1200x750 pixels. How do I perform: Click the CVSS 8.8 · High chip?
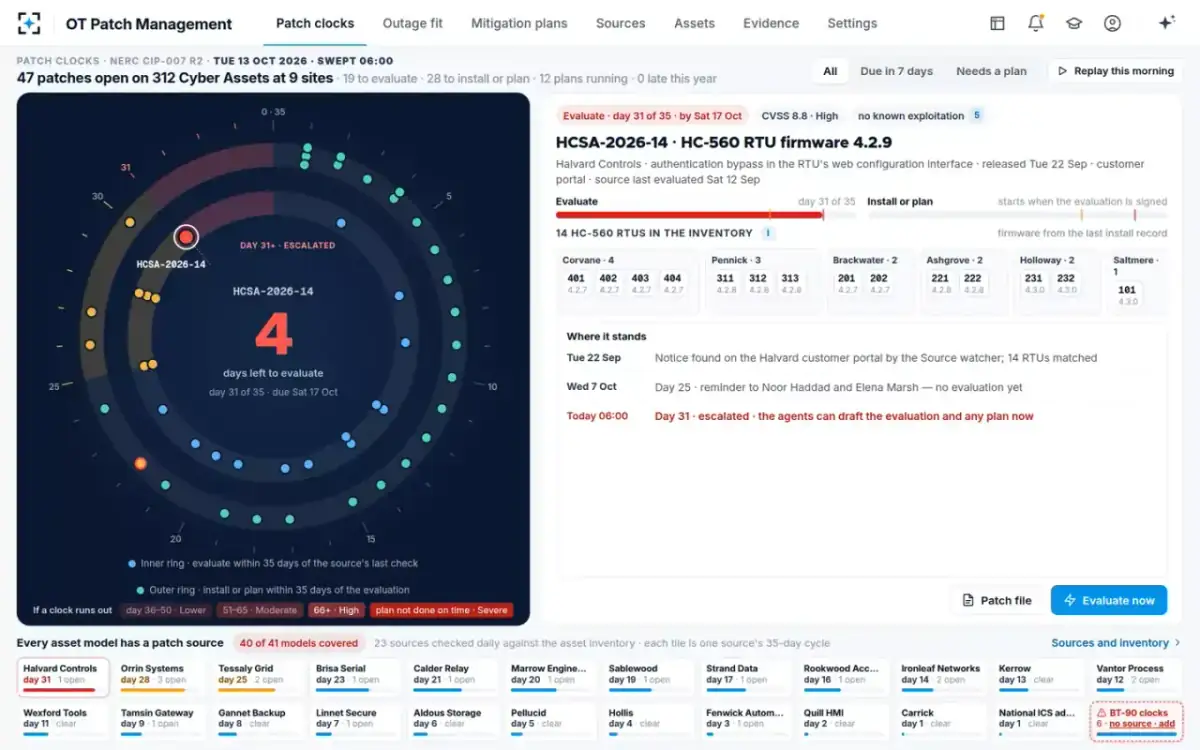pos(800,116)
